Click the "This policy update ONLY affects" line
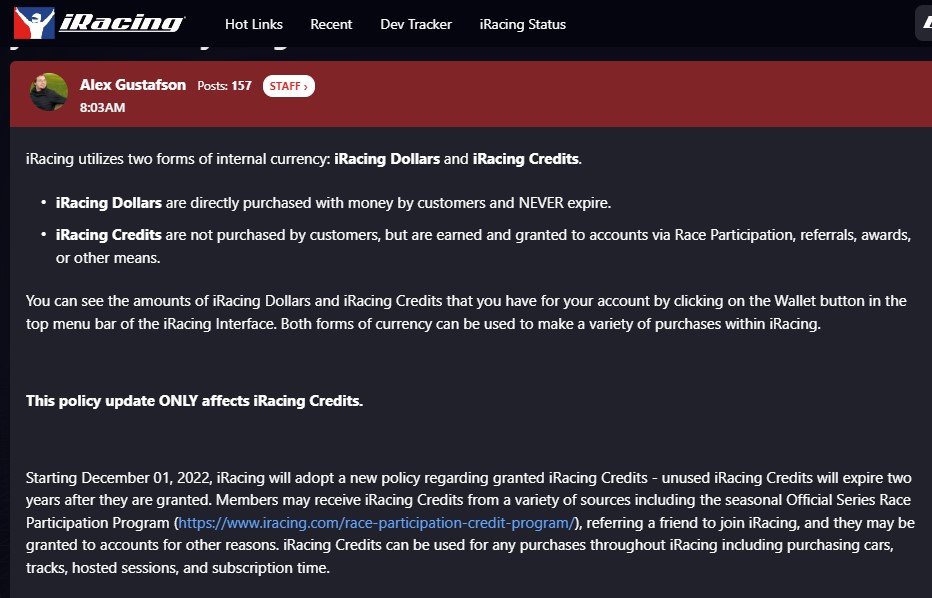 [x=194, y=401]
